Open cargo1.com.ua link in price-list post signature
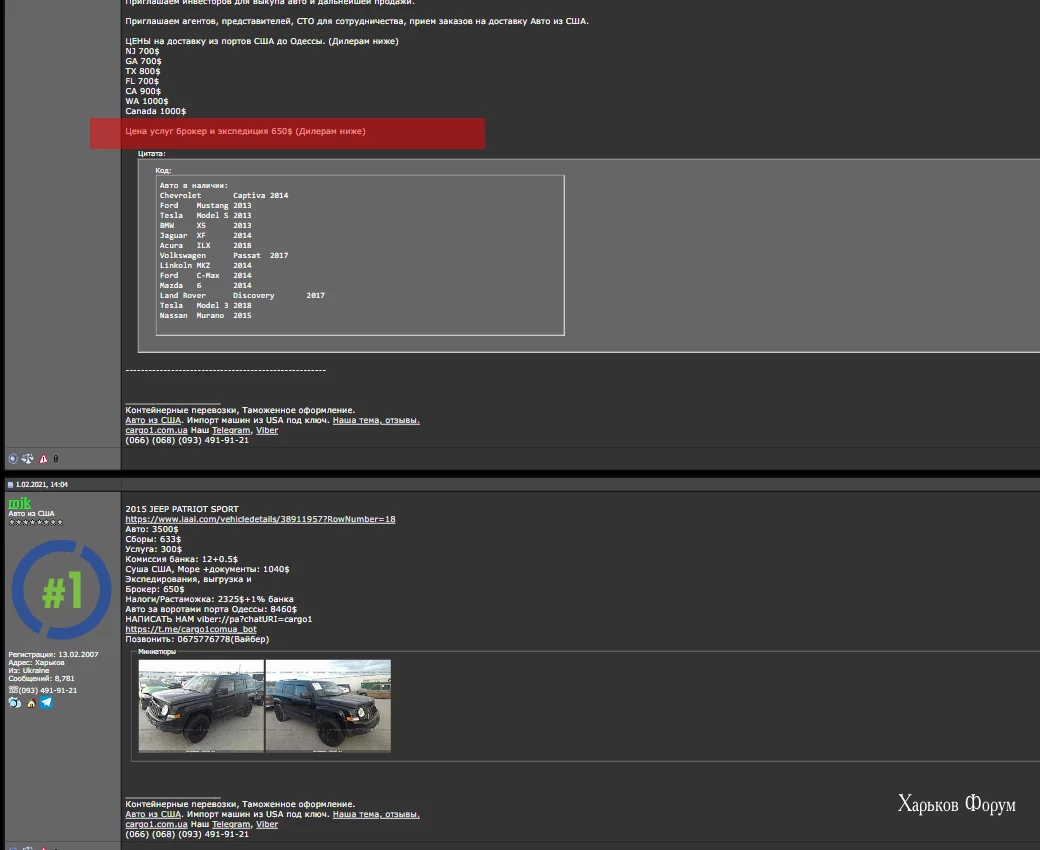Image resolution: width=1040 pixels, height=850 pixels. coord(157,430)
